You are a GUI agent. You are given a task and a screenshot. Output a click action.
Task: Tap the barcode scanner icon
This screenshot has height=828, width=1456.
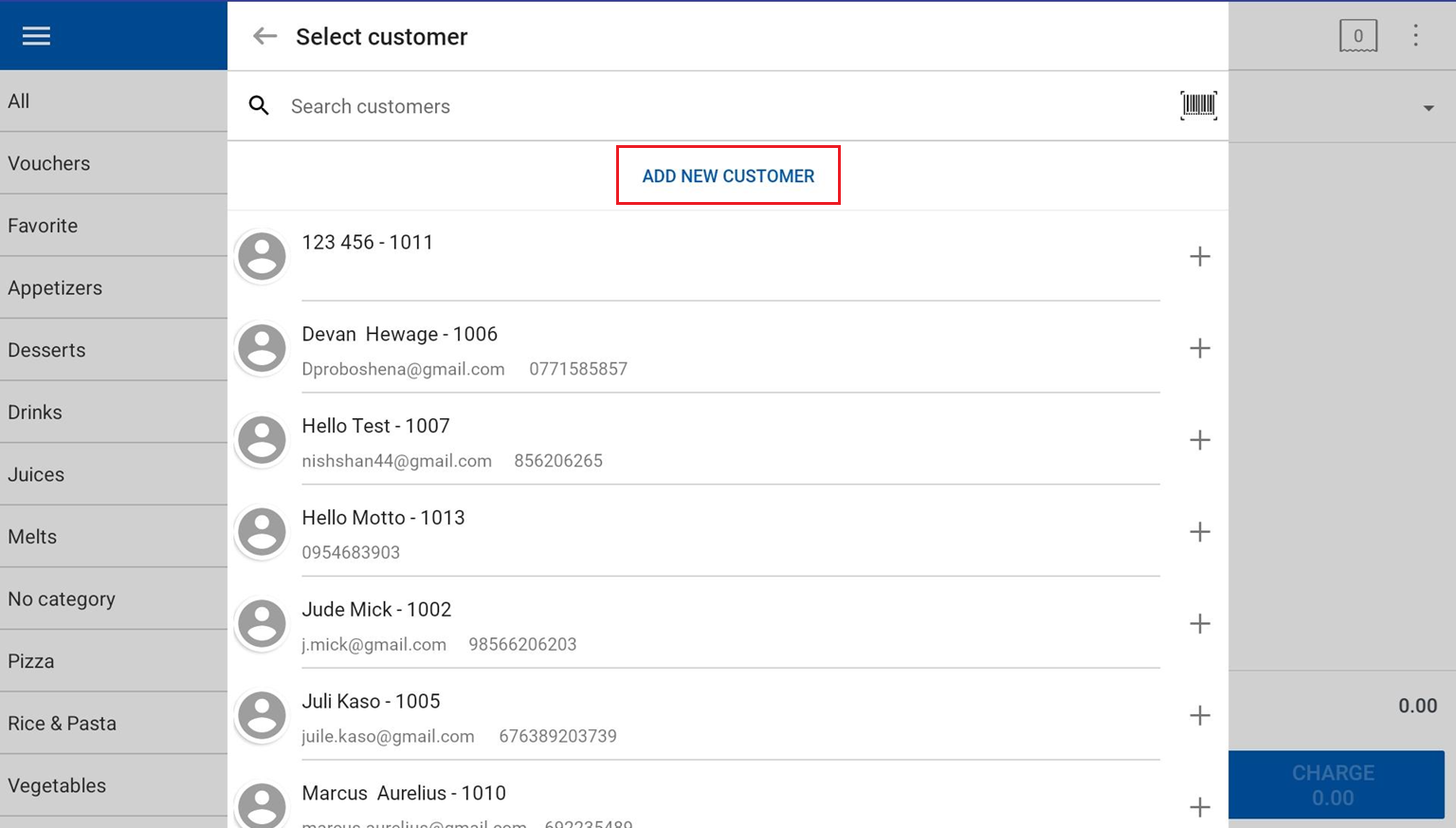point(1198,105)
